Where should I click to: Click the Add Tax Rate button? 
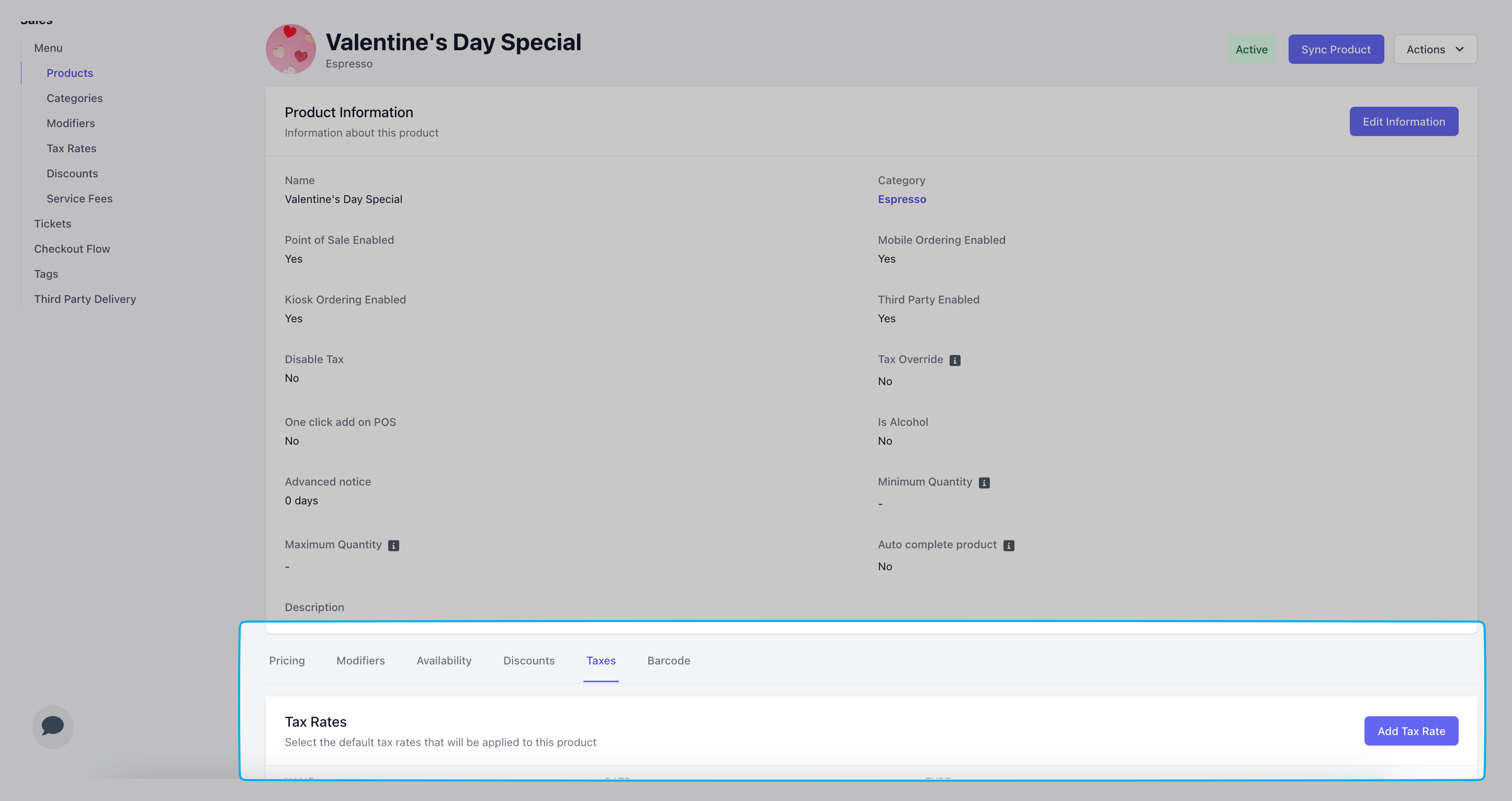click(1411, 730)
